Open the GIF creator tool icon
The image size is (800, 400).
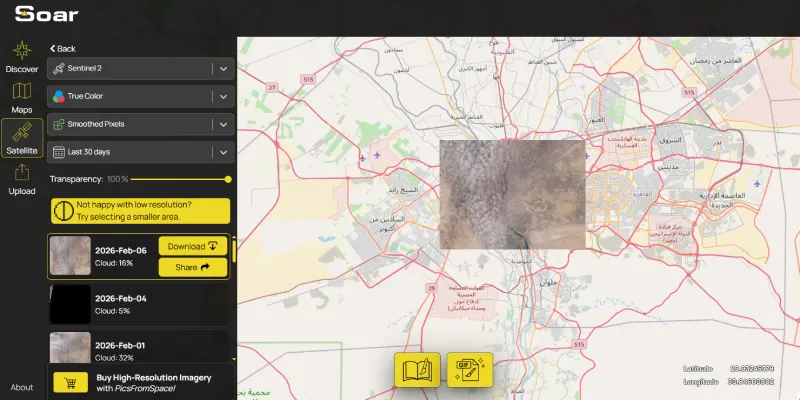point(470,370)
